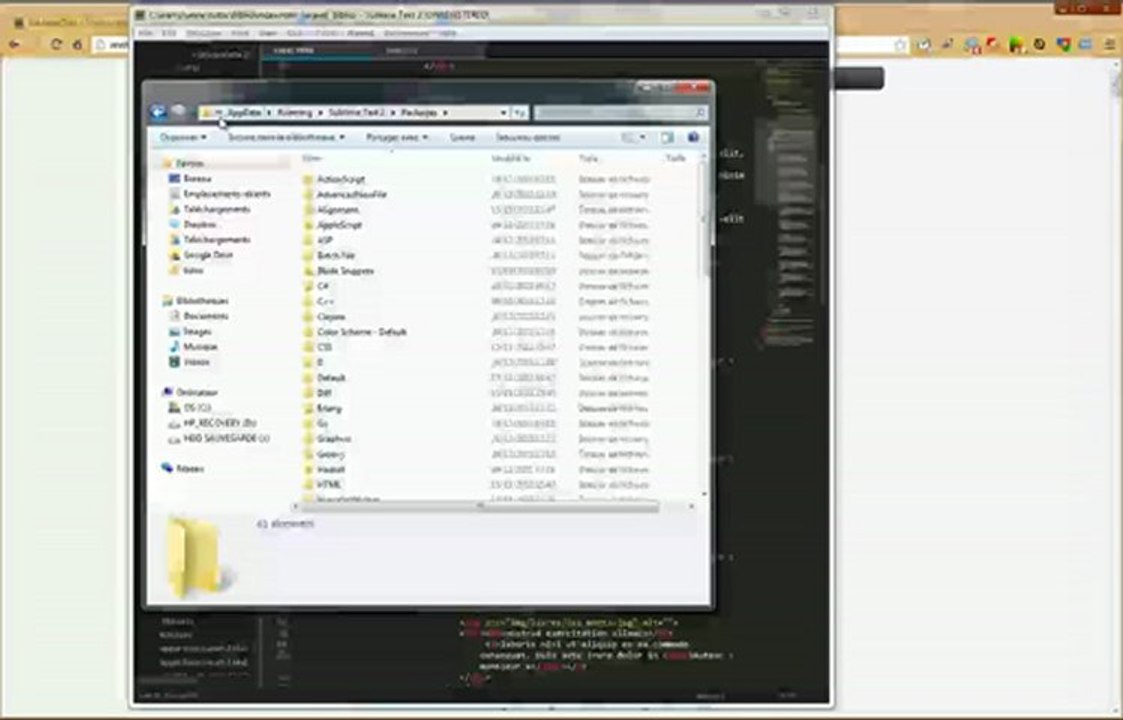Go to the AppData breadcrumb segment

(x=244, y=112)
